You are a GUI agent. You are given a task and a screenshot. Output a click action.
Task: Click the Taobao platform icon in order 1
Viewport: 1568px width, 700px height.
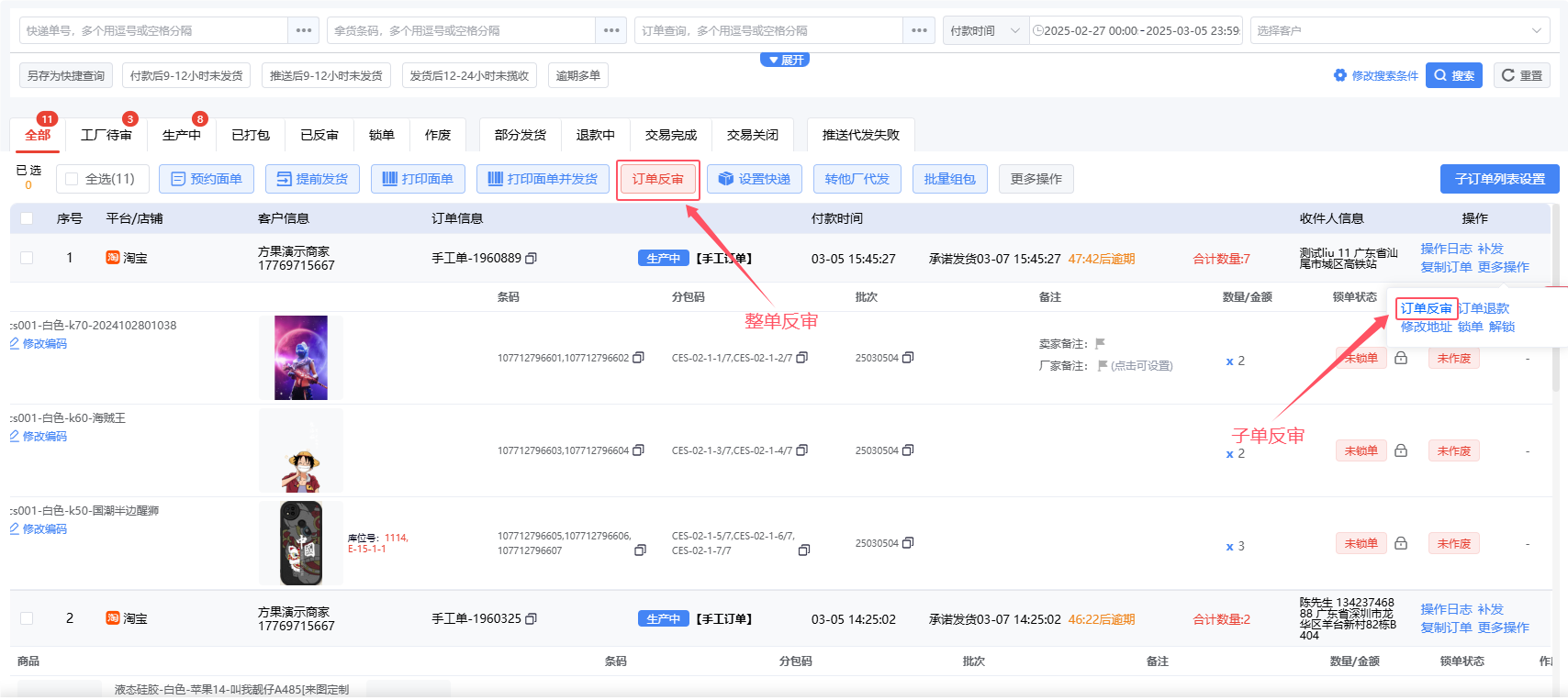point(113,258)
